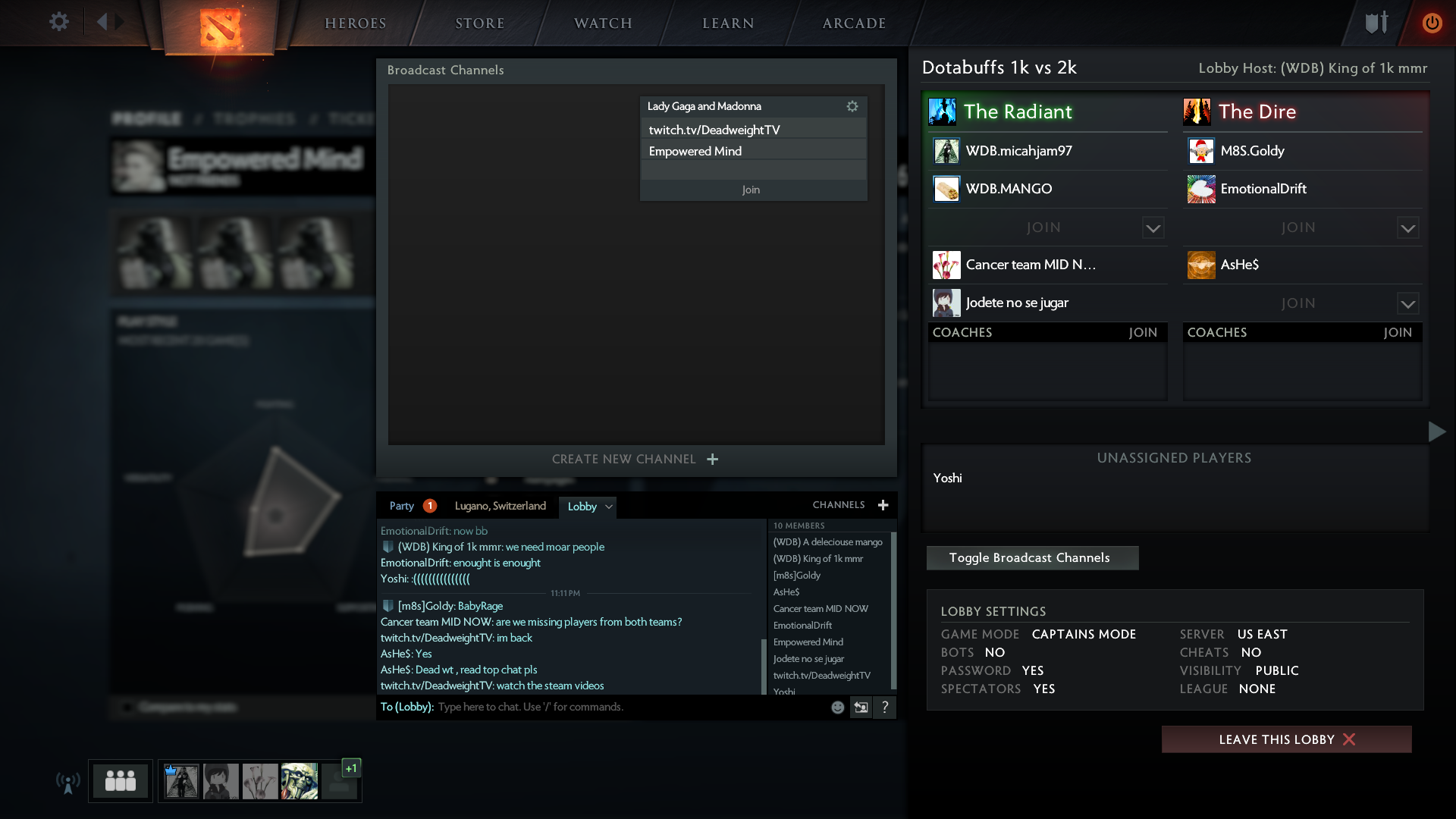Select WDB.micahjam97 player avatar
This screenshot has height=819, width=1456.
point(946,151)
